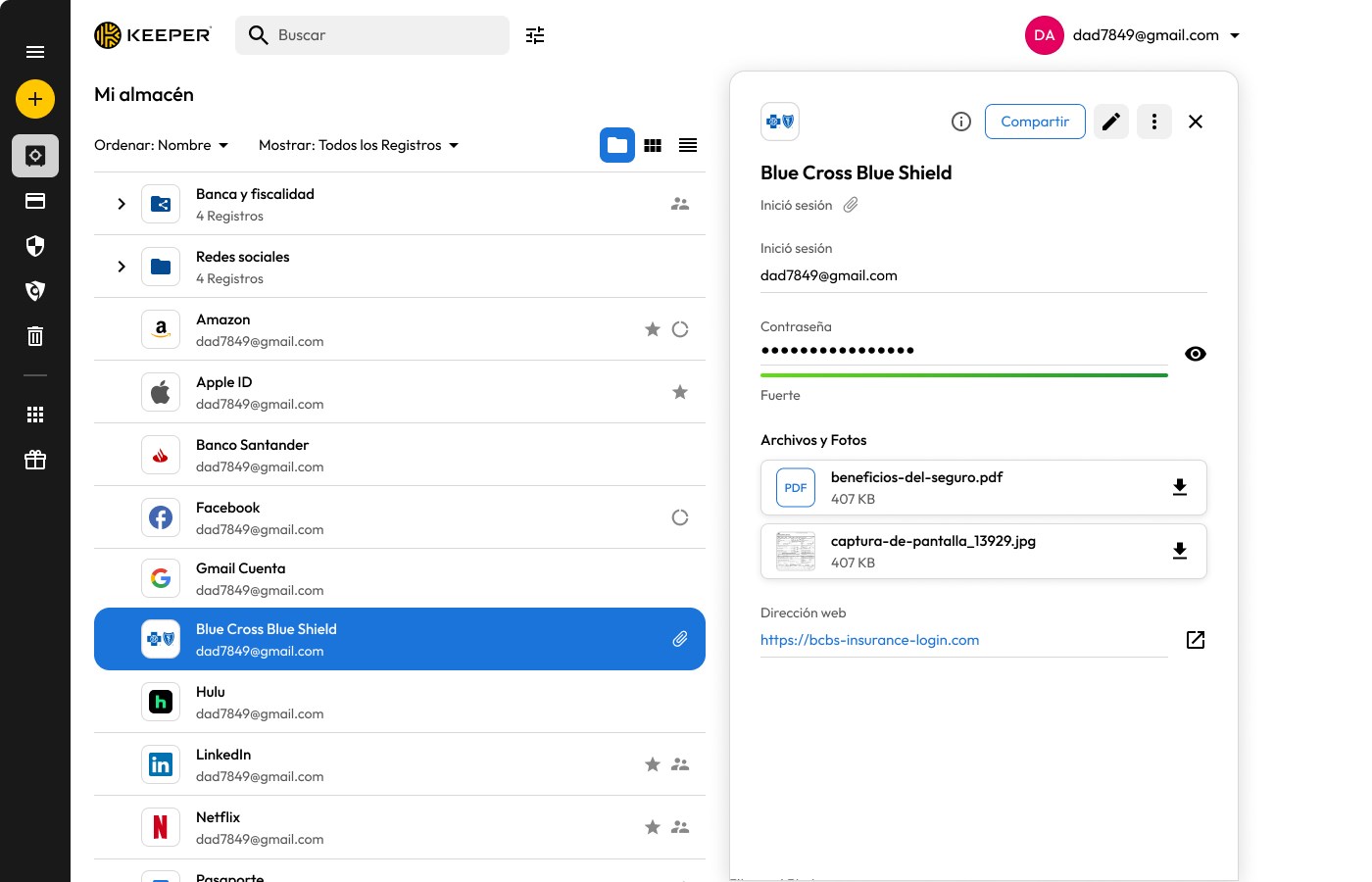This screenshot has width=1372, height=882.
Task: Download captura-de-pantalla_13929.jpg
Action: pyautogui.click(x=1180, y=551)
